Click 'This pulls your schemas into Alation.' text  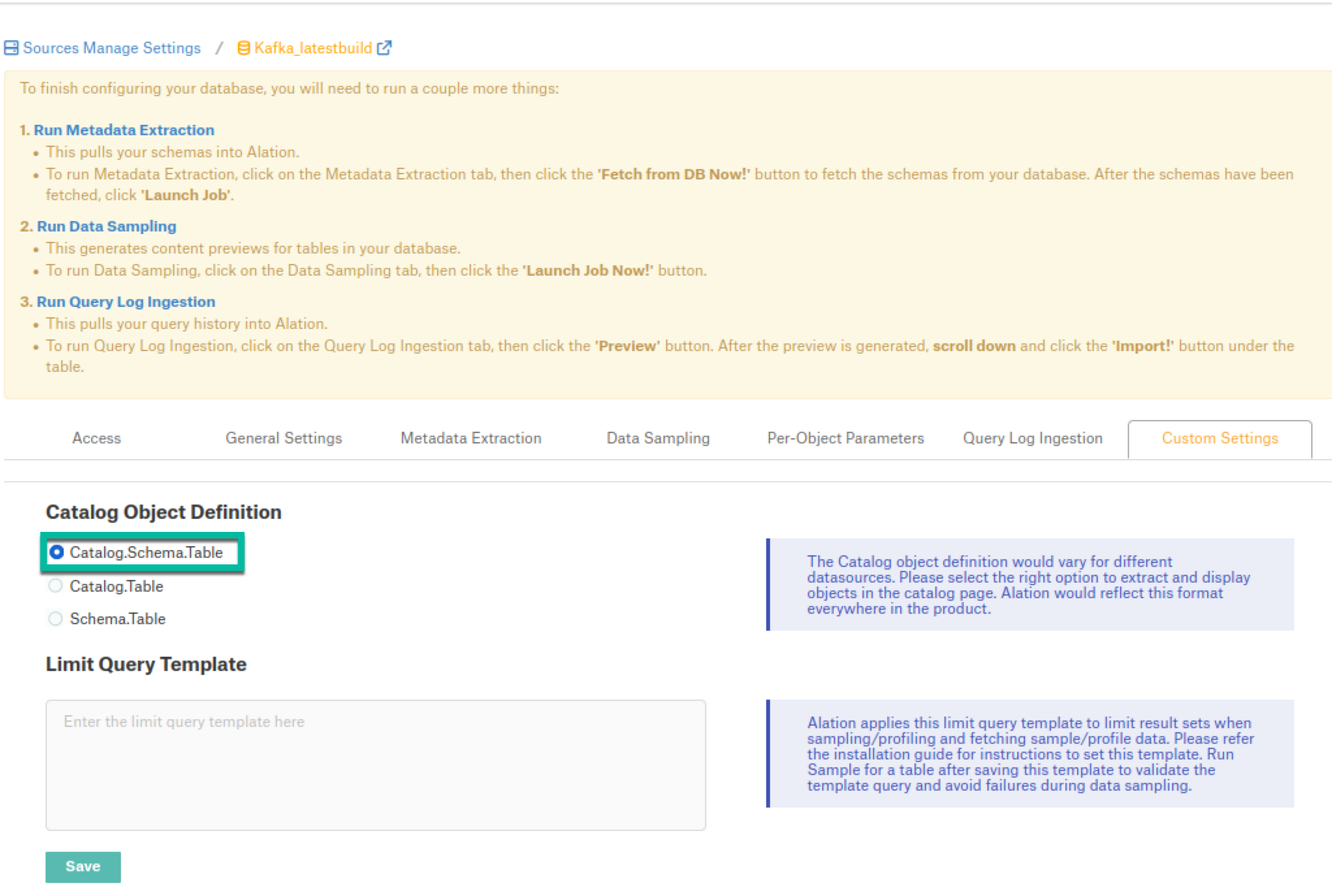tap(172, 152)
